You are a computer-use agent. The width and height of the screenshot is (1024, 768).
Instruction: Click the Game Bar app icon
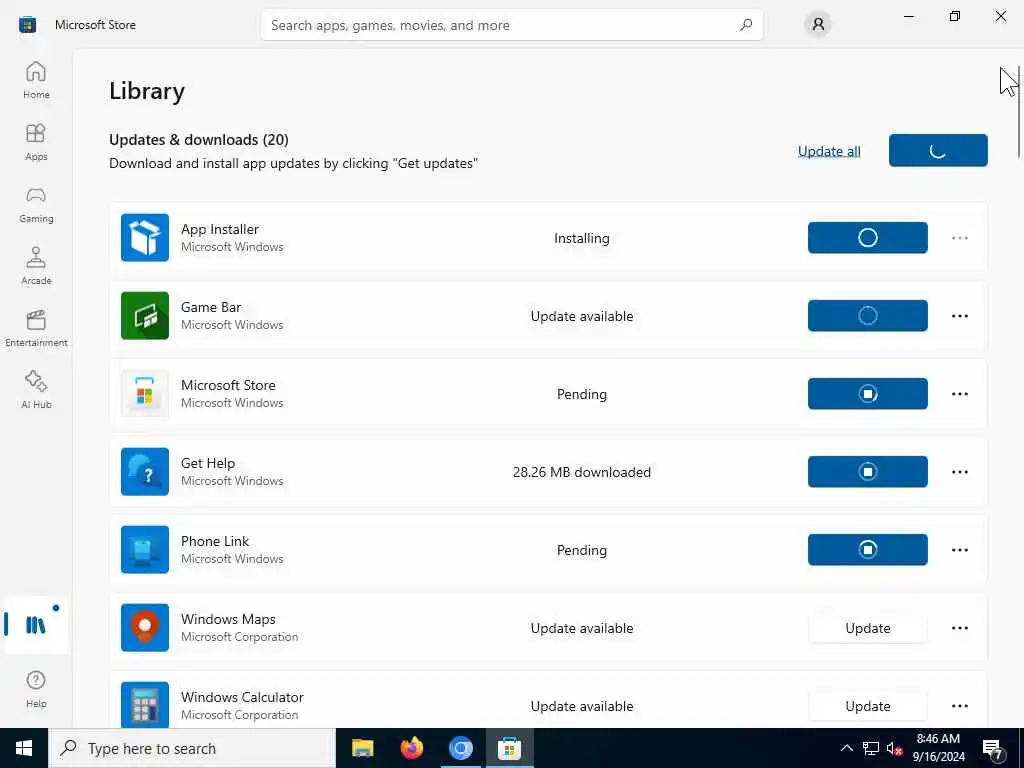click(x=145, y=315)
